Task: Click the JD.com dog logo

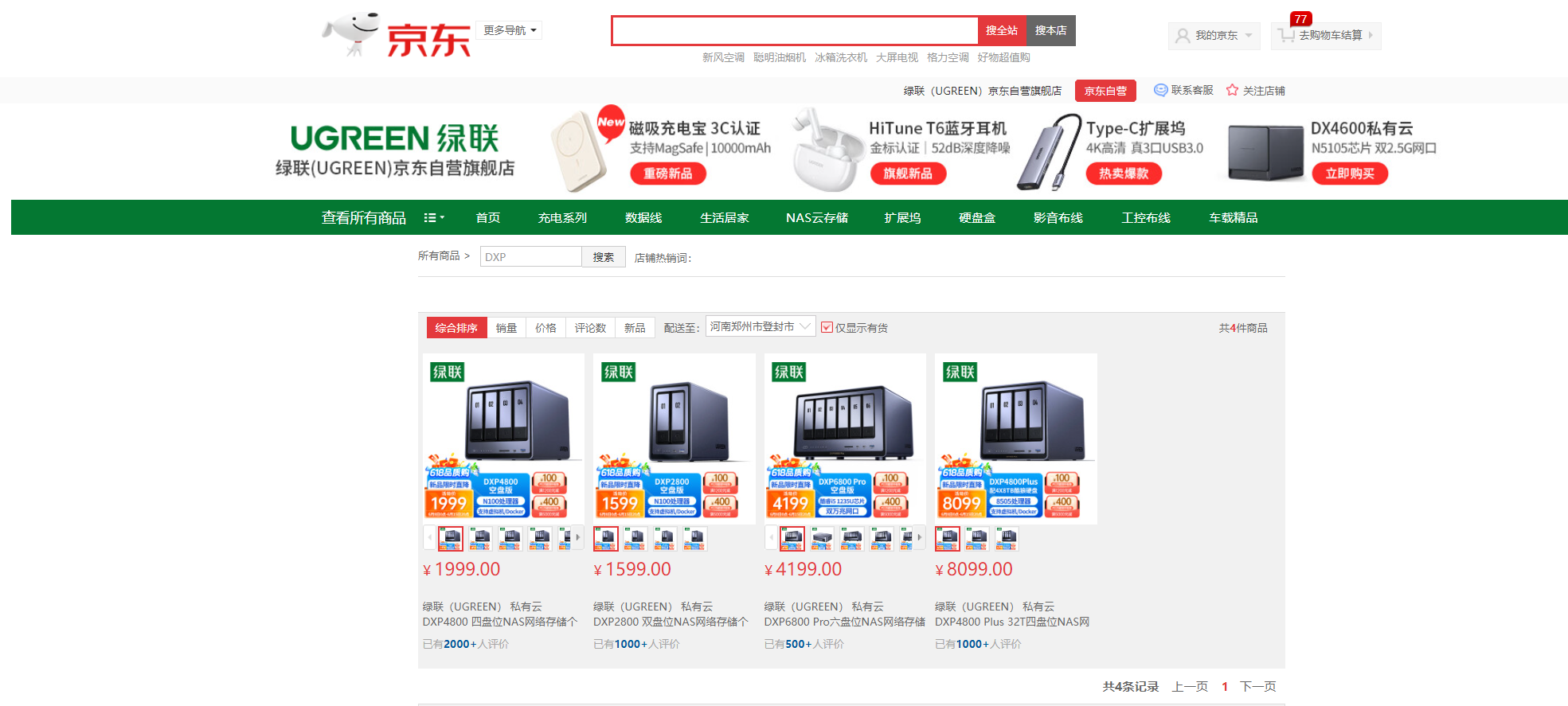Action: click(396, 34)
